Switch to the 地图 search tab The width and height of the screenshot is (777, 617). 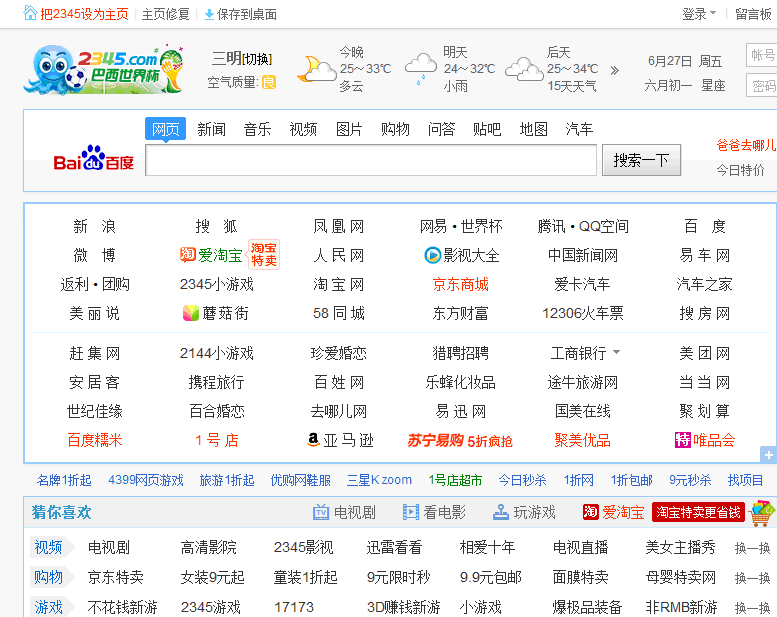(533, 129)
